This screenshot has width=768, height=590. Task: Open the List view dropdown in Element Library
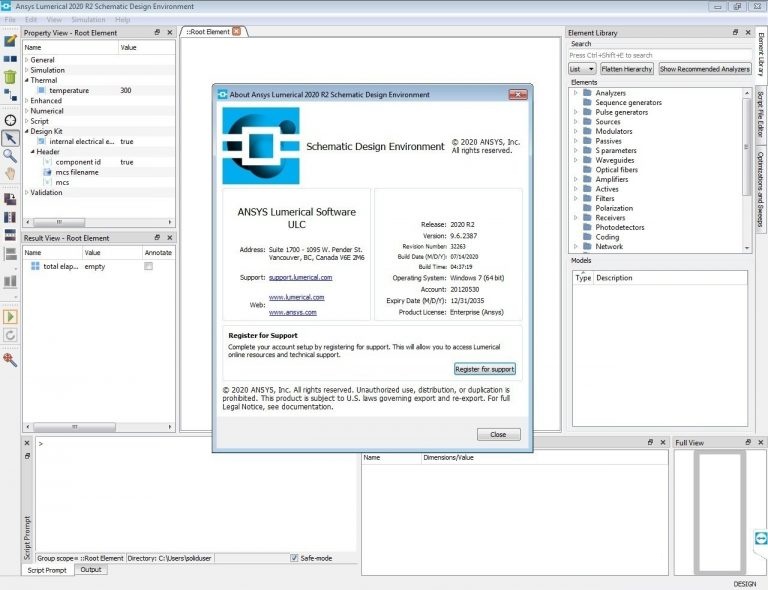(582, 69)
